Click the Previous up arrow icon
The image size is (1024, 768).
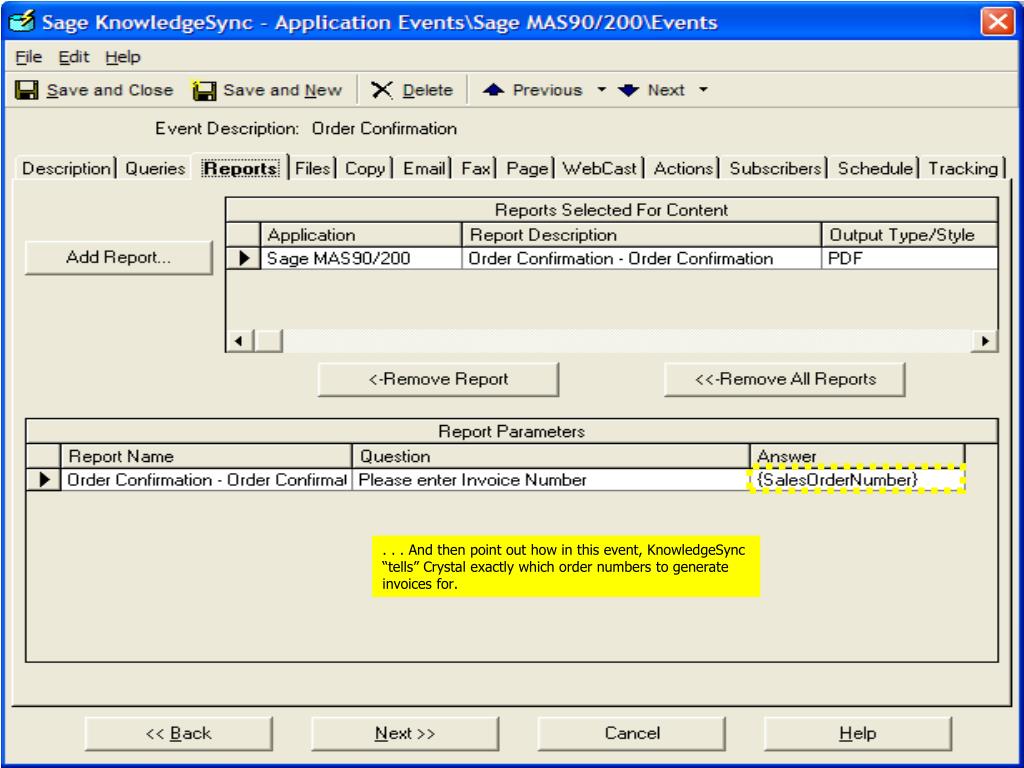(493, 90)
